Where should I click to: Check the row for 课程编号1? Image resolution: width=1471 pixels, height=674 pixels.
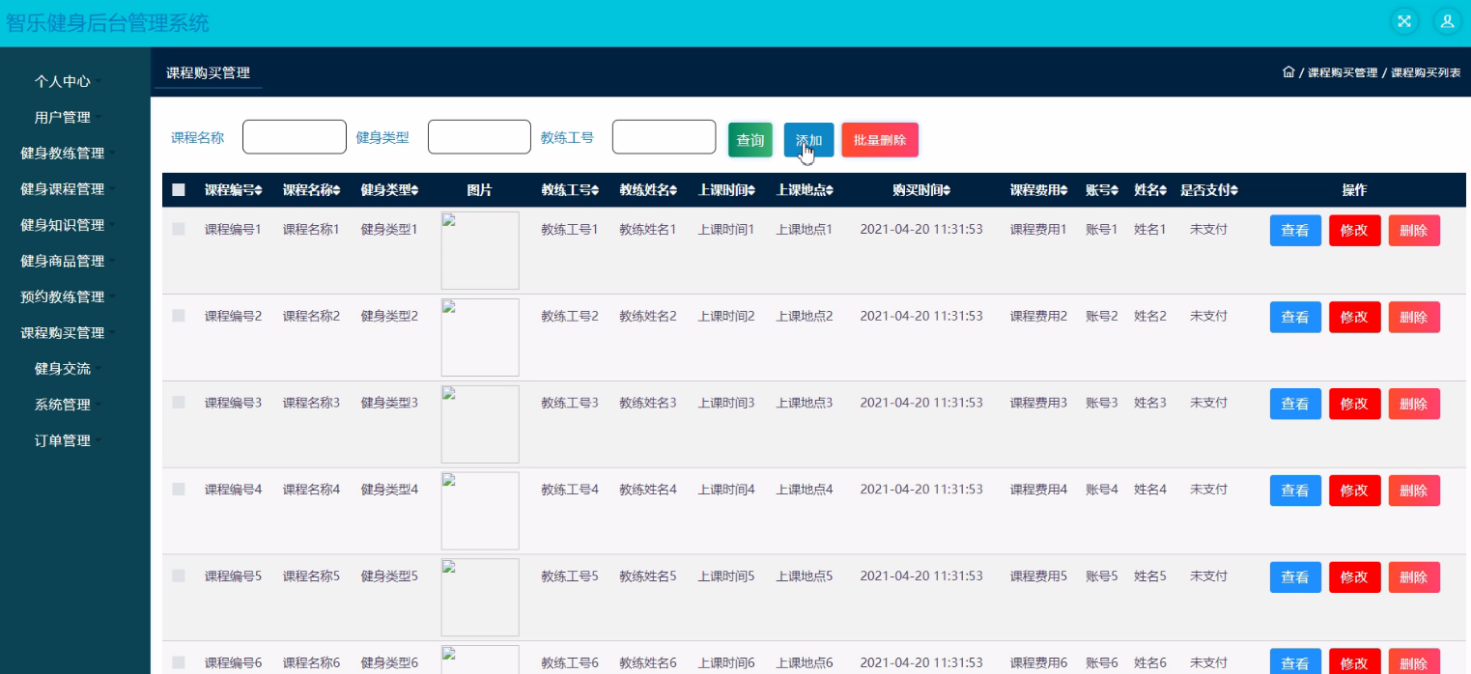[179, 229]
